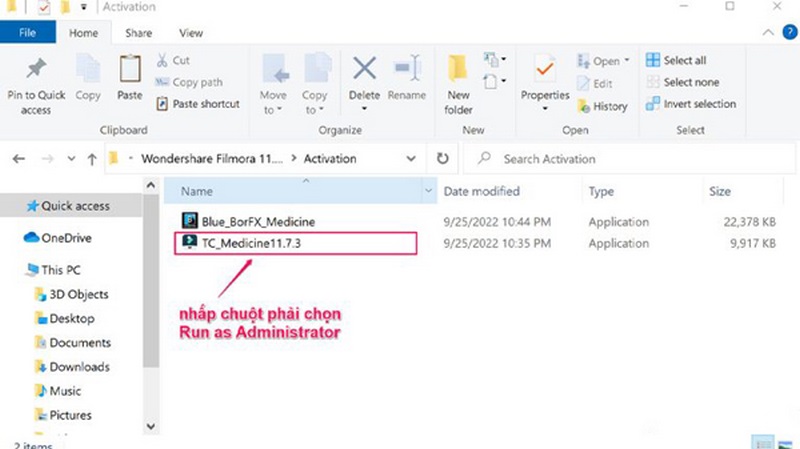Click the Rename icon

point(407,68)
